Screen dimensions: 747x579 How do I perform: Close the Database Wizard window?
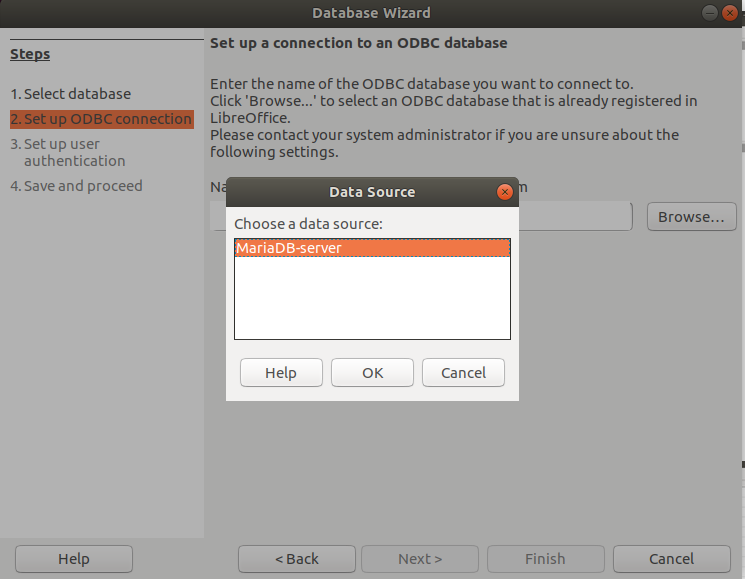[x=729, y=13]
